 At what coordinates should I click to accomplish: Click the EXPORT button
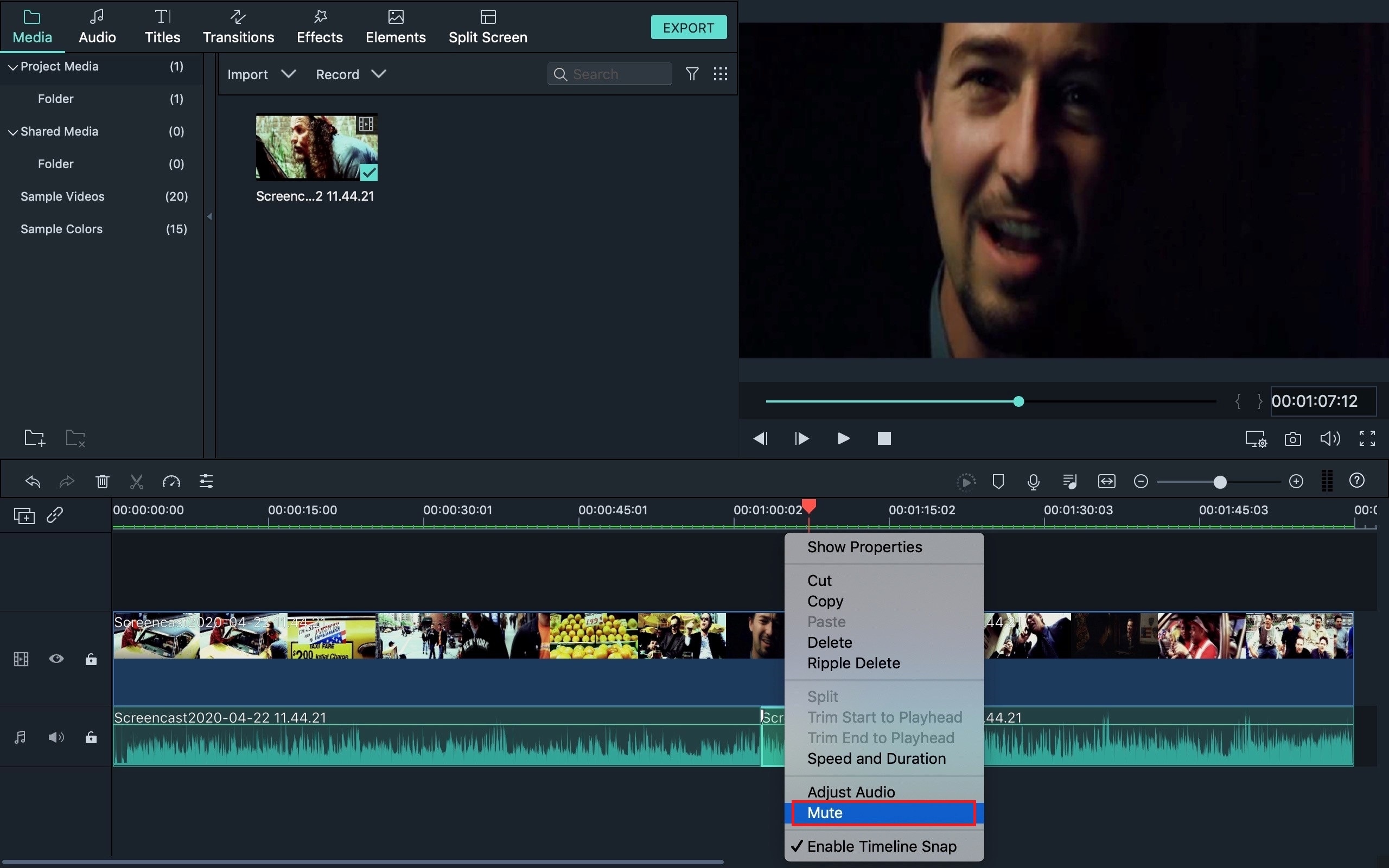click(x=688, y=27)
